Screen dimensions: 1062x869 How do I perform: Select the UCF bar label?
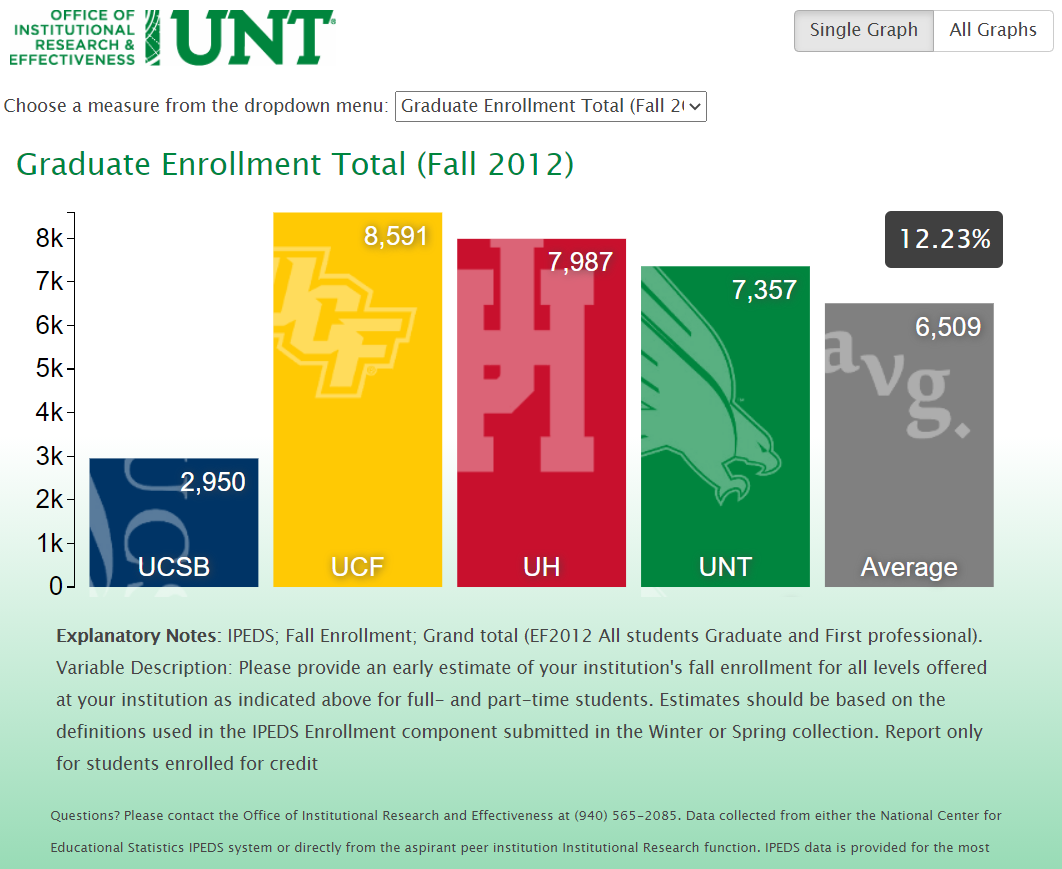coord(357,567)
